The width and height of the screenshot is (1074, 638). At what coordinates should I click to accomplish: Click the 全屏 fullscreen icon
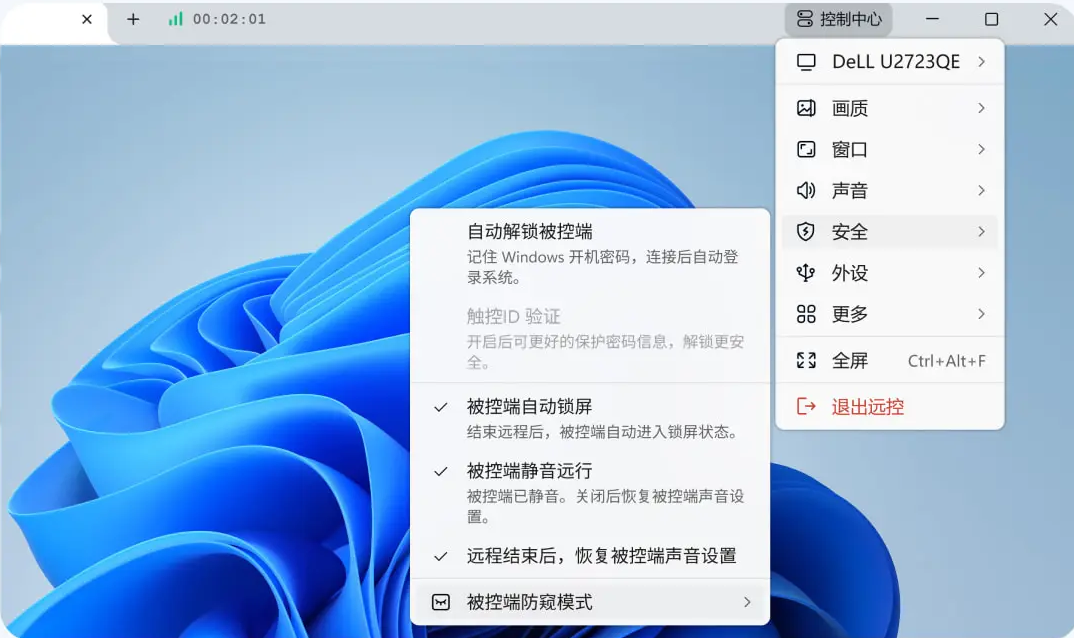808,360
